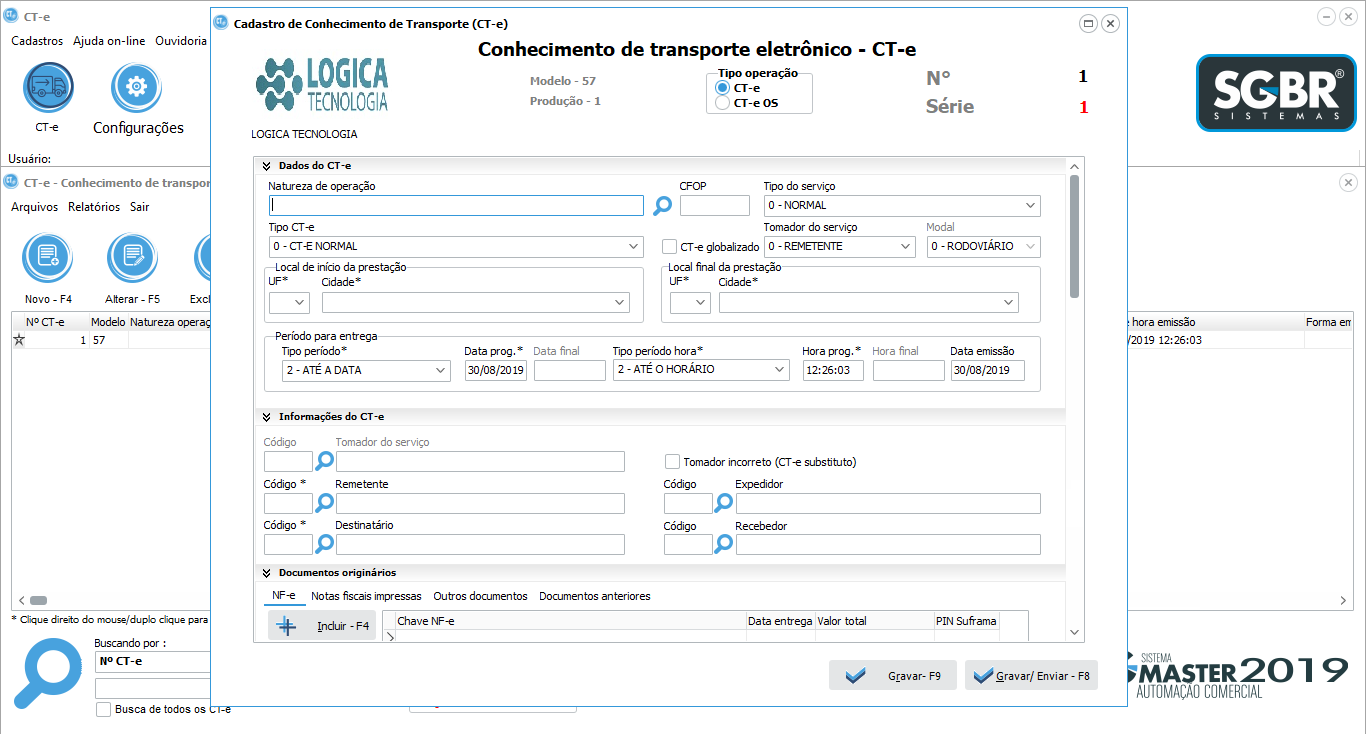Click the SGBR Sistemas logo
This screenshot has width=1366, height=734.
1276,93
